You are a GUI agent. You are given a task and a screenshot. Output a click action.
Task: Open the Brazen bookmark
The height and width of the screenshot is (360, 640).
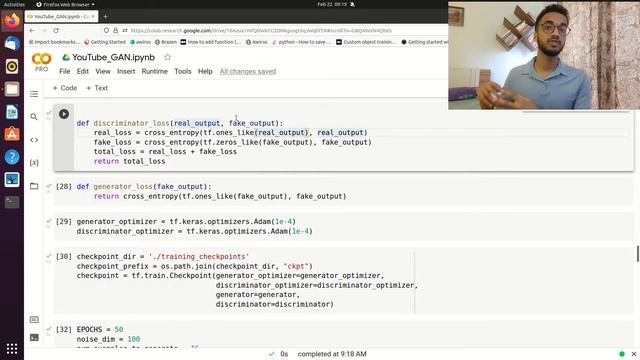[166, 42]
